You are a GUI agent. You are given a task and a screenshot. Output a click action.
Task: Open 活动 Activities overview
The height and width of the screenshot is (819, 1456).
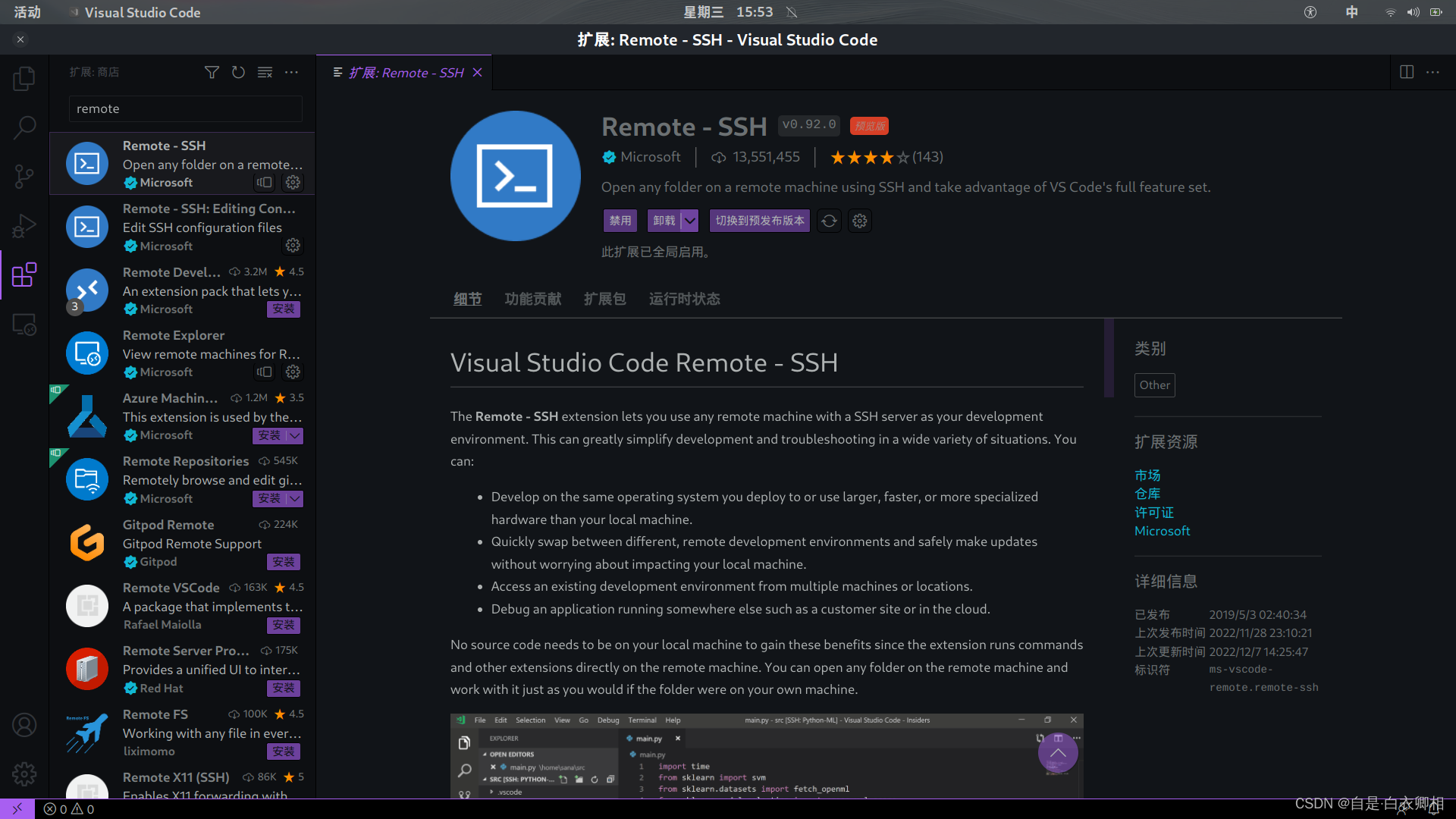click(27, 12)
